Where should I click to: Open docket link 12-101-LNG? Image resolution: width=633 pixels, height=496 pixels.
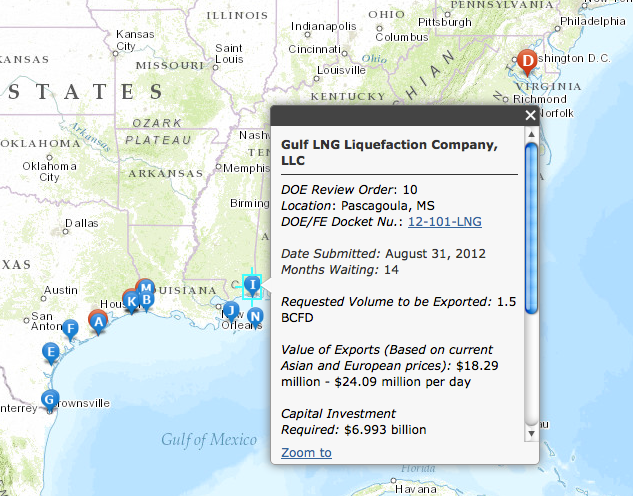click(x=444, y=222)
